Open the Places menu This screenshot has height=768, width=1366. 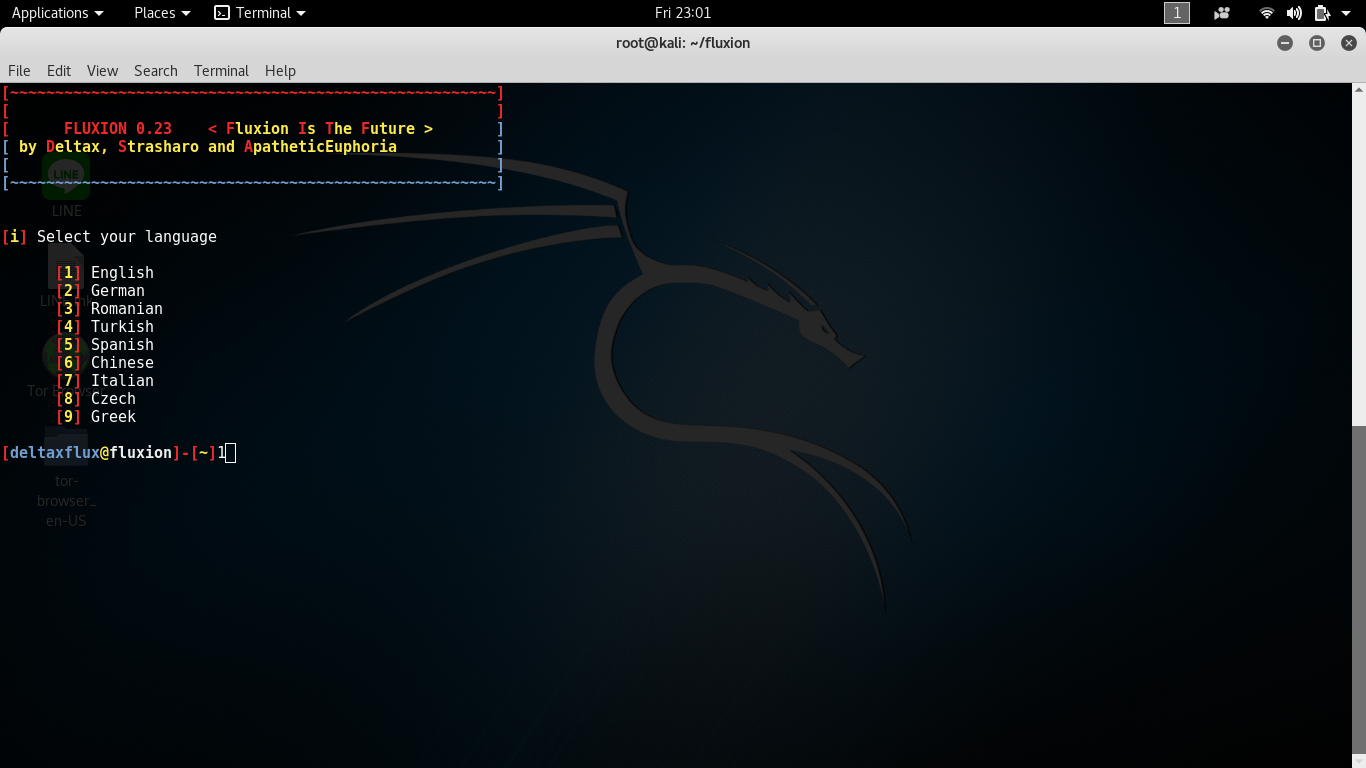(161, 13)
